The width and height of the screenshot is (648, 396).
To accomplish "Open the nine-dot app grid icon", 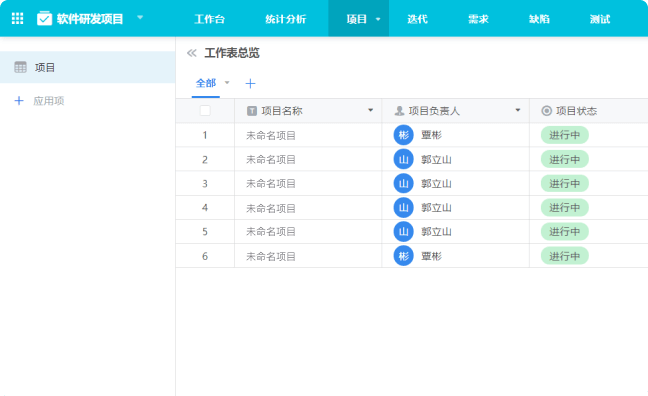I will click(17, 19).
